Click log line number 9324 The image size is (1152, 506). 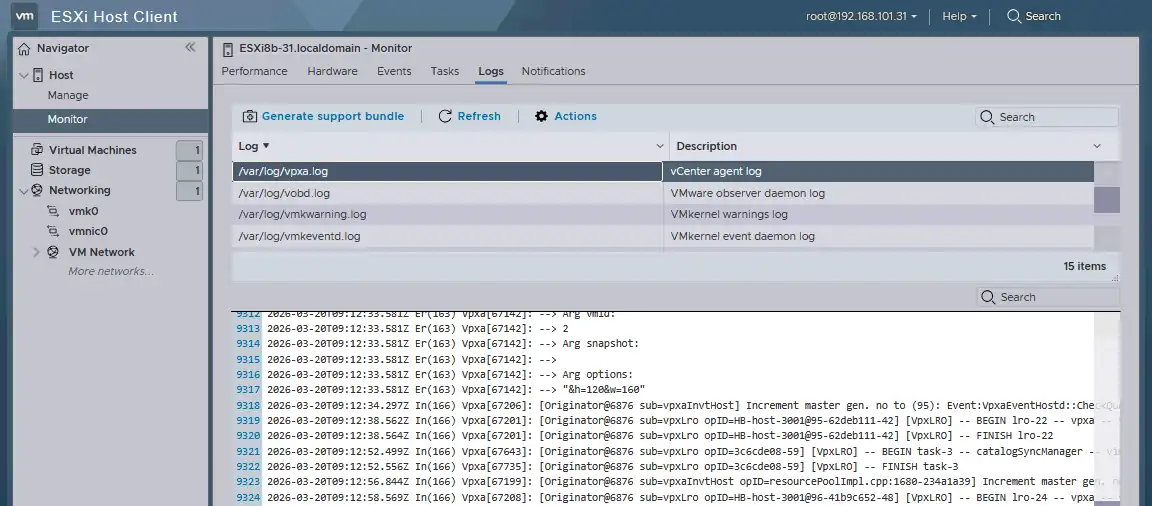coord(248,497)
